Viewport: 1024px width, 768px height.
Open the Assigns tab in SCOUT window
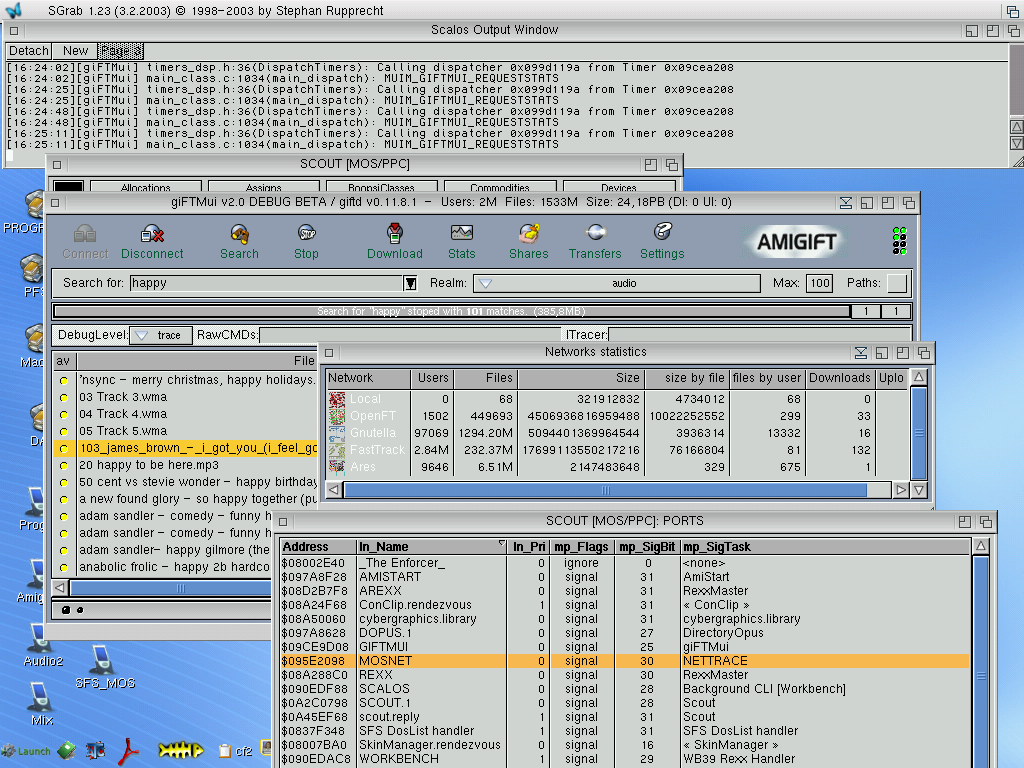[264, 187]
